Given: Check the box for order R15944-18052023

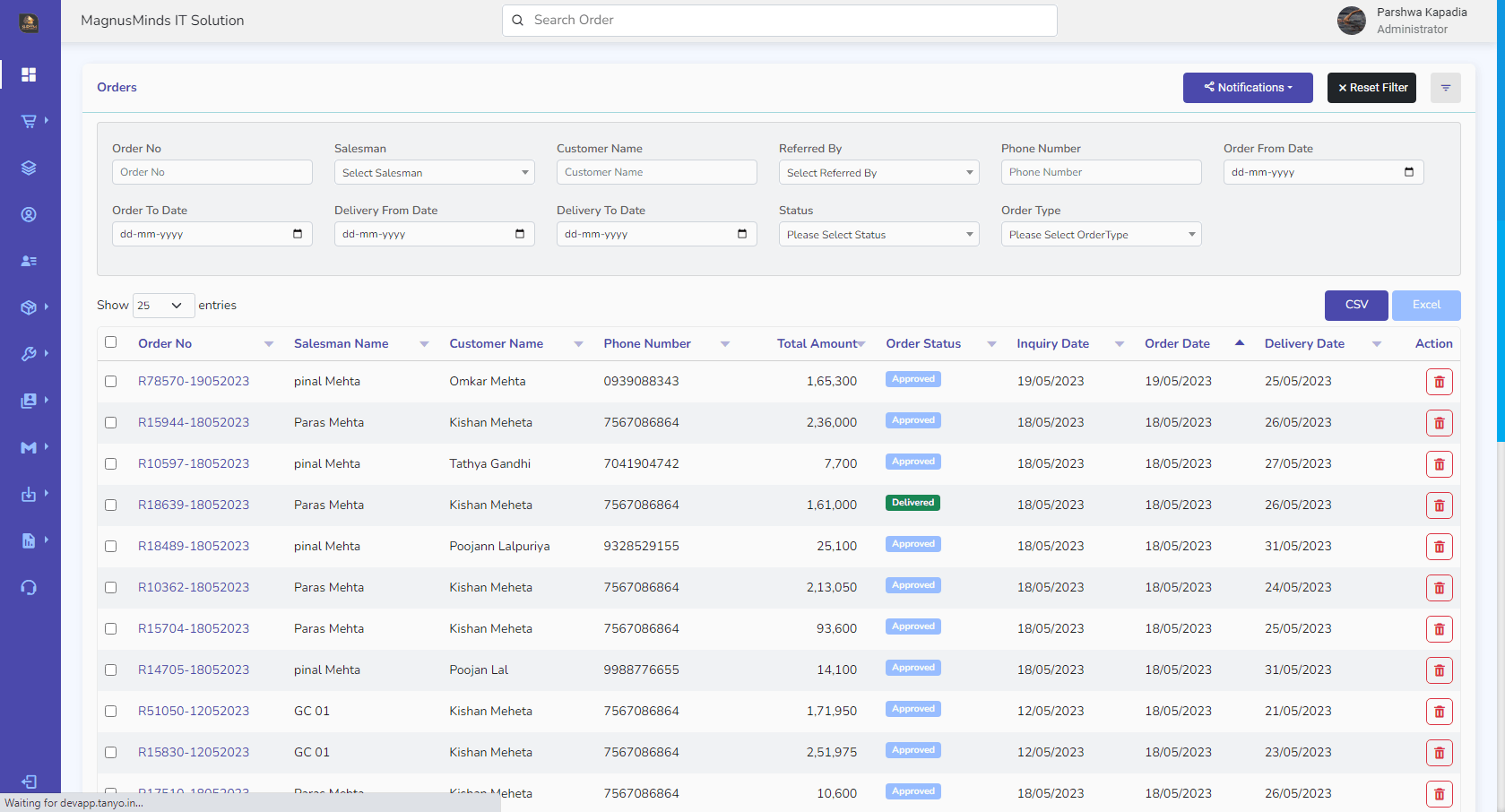Looking at the screenshot, I should pyautogui.click(x=111, y=422).
